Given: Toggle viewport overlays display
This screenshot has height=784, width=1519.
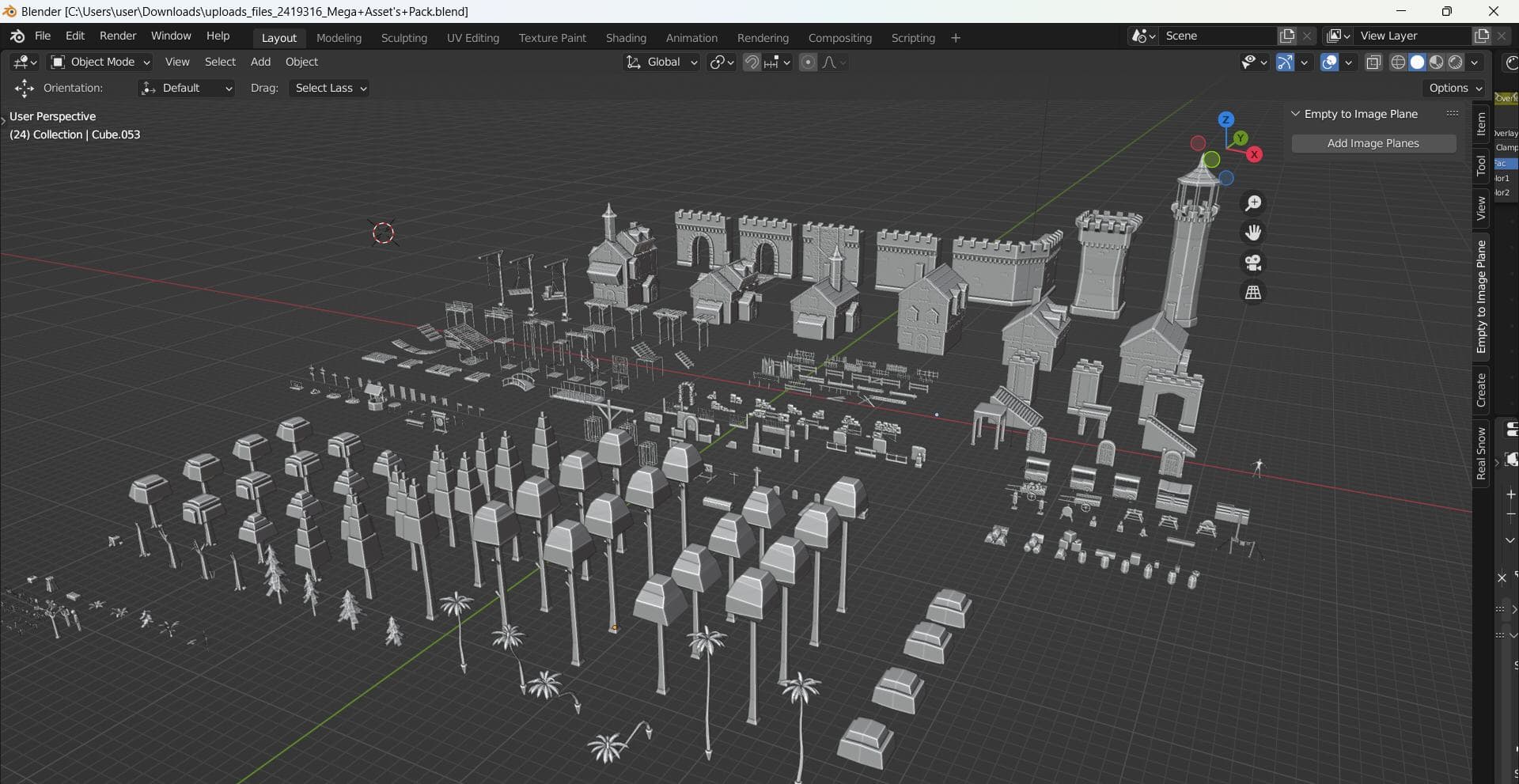Looking at the screenshot, I should click(x=1330, y=62).
